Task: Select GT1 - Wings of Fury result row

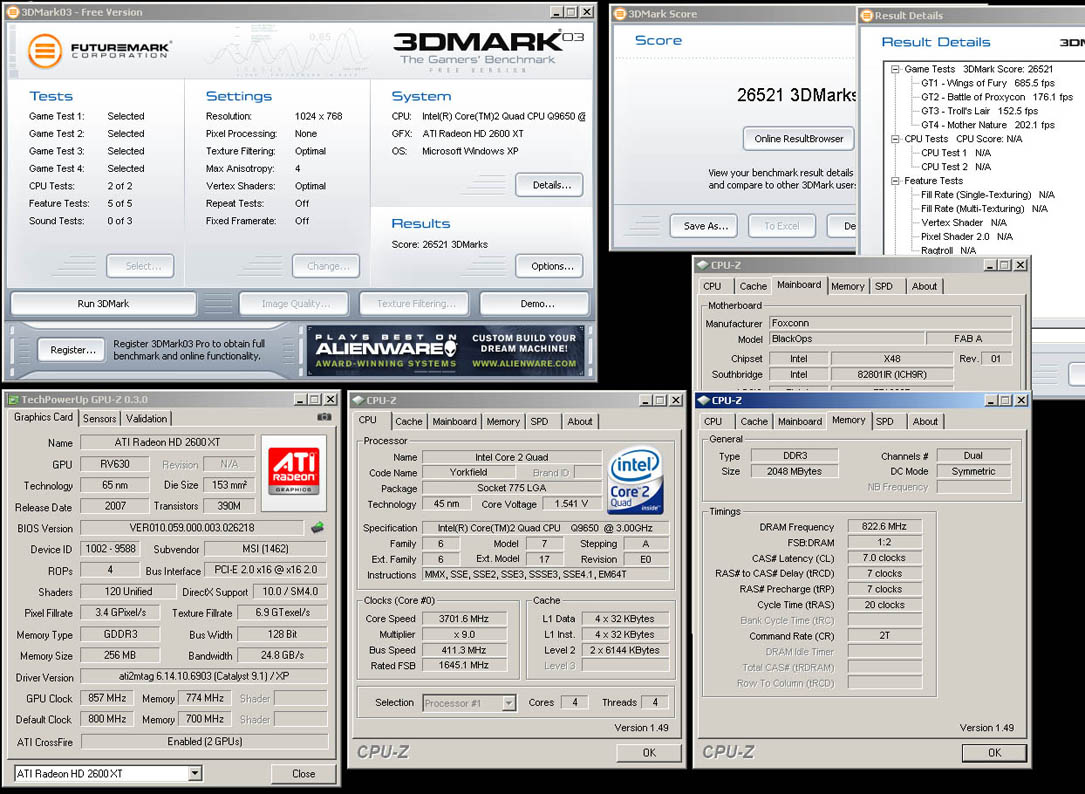Action: 987,83
